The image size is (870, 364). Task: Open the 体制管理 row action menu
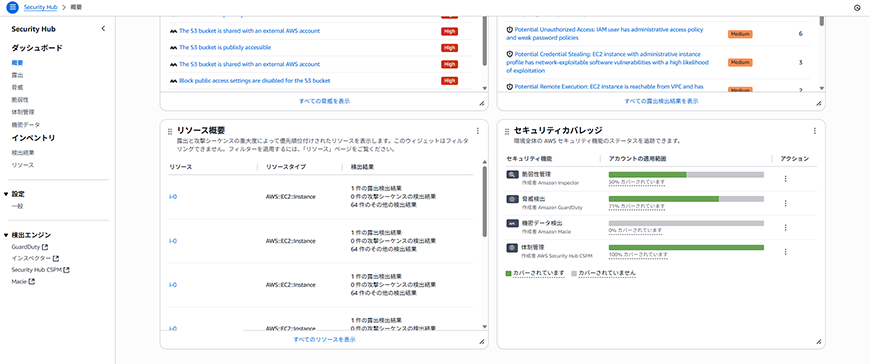tap(785, 252)
